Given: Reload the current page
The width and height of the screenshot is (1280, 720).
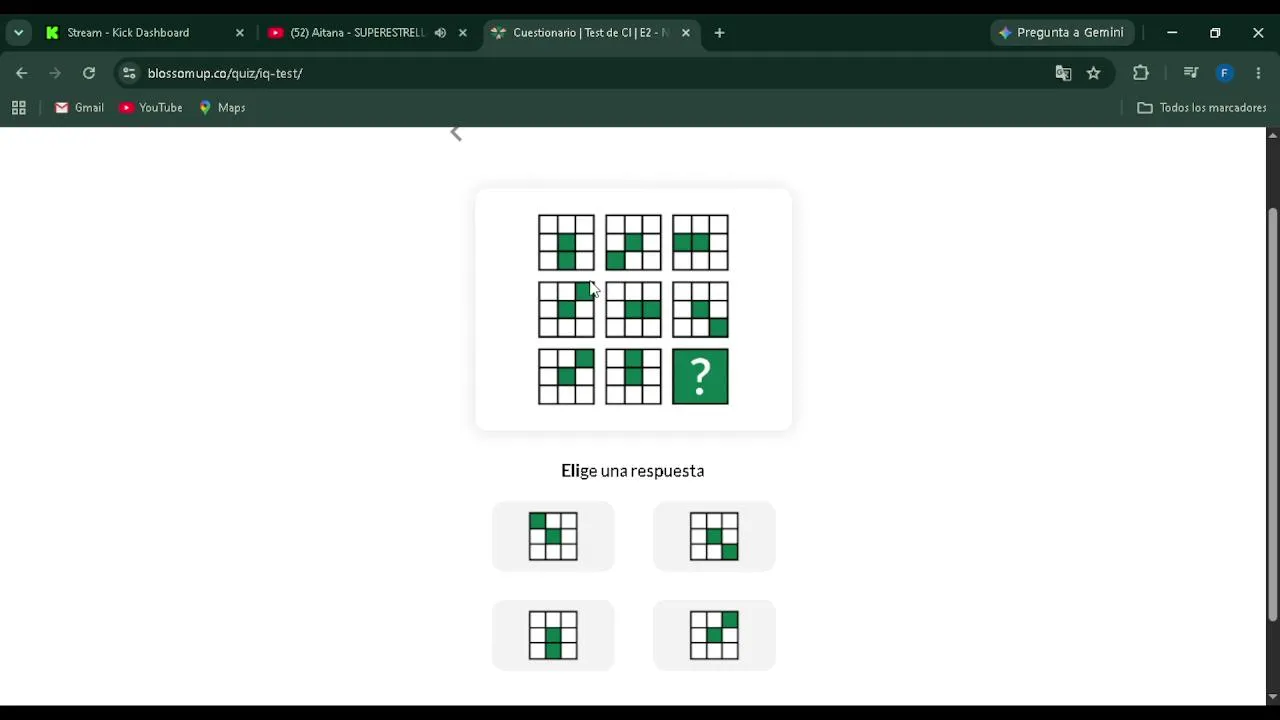Looking at the screenshot, I should coord(89,73).
